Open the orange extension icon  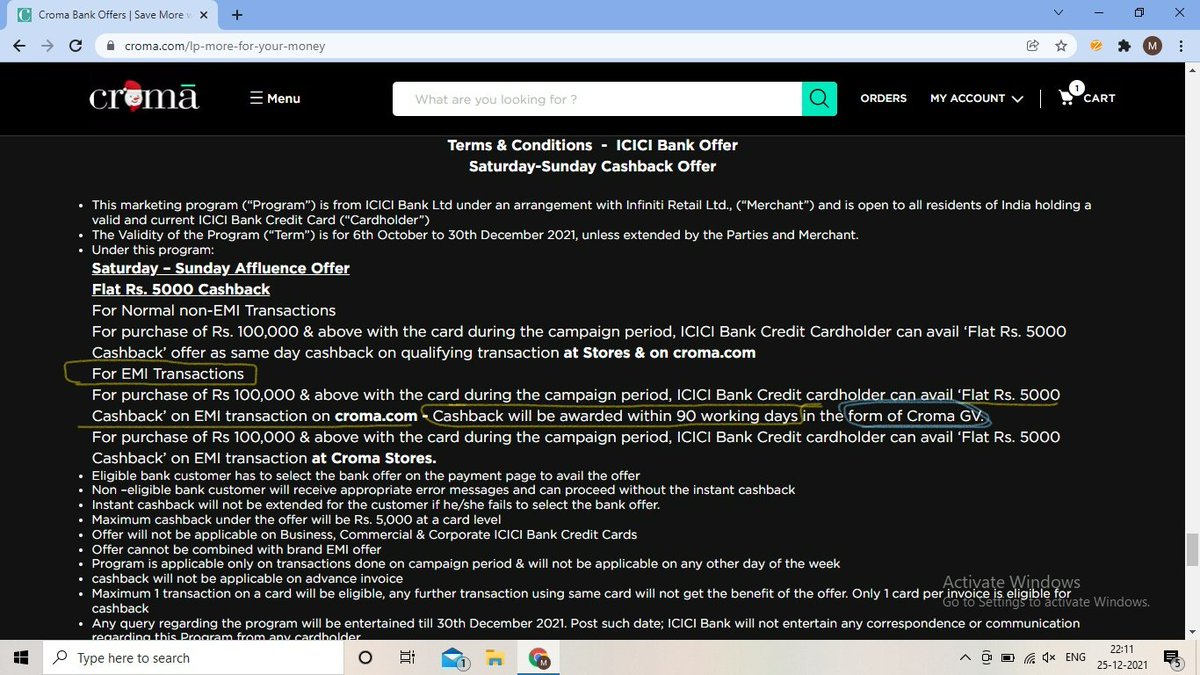pyautogui.click(x=1096, y=46)
